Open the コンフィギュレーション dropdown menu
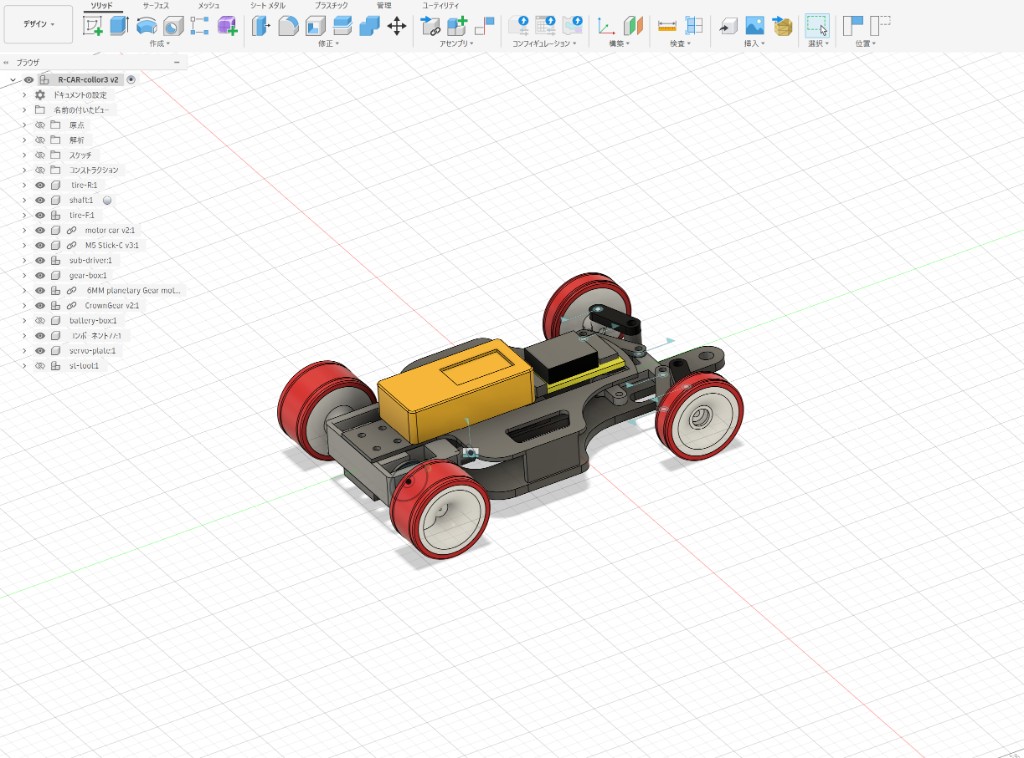1024x758 pixels. pyautogui.click(x=545, y=44)
